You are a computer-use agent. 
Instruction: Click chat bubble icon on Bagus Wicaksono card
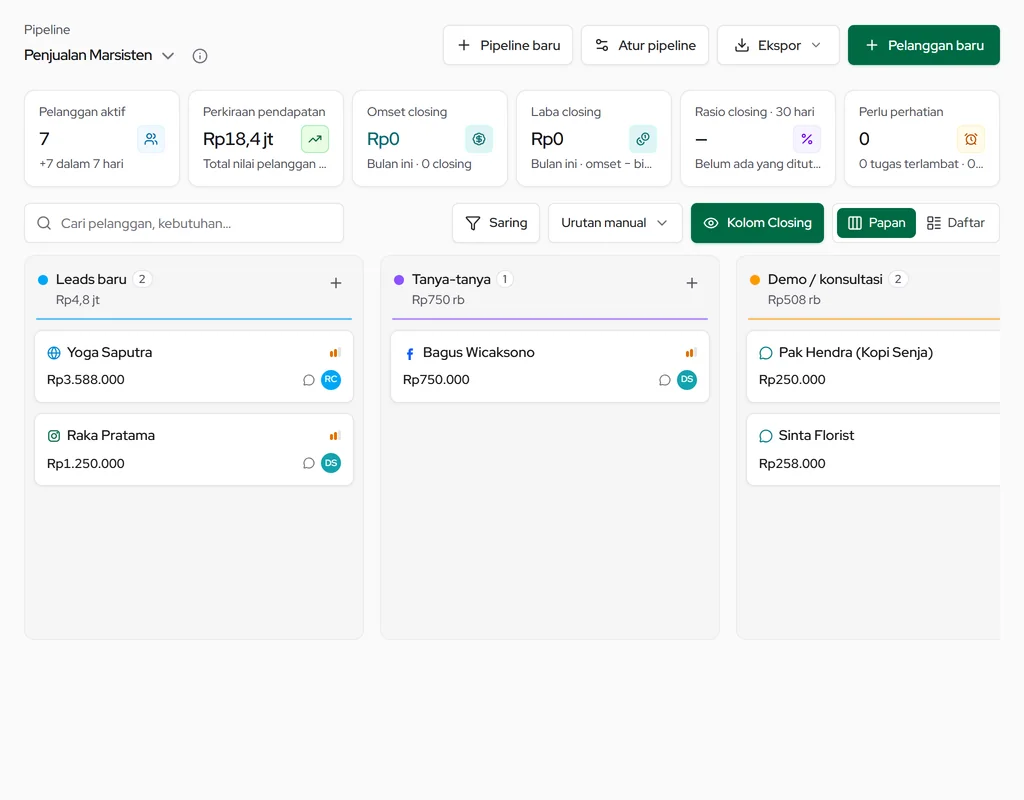point(665,380)
